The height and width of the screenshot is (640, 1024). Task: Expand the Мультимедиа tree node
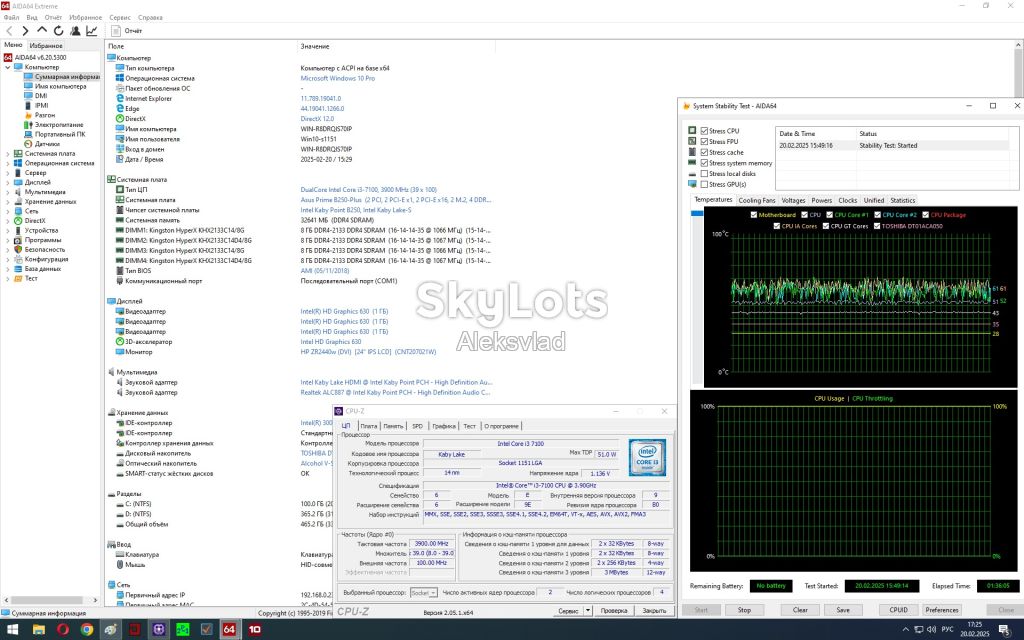point(8,192)
